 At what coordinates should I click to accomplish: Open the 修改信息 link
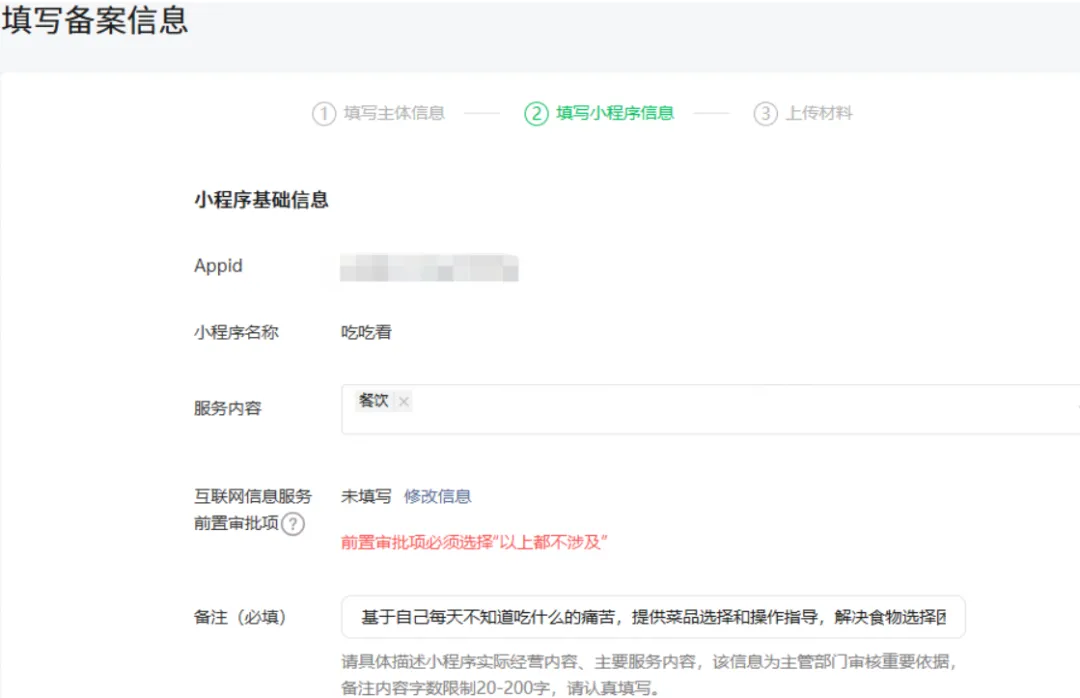[437, 496]
